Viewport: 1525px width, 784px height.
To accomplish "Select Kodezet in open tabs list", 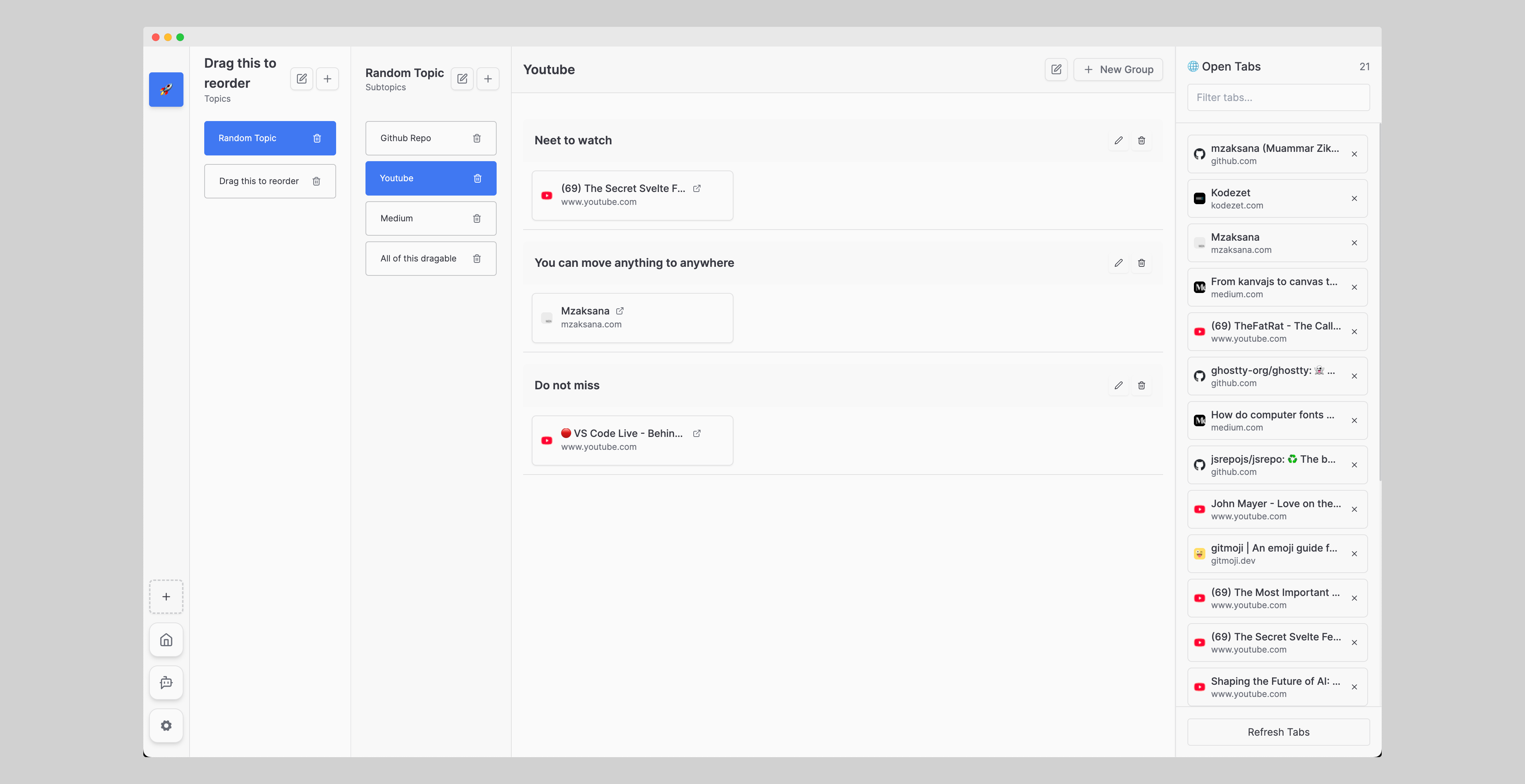I will tap(1277, 198).
